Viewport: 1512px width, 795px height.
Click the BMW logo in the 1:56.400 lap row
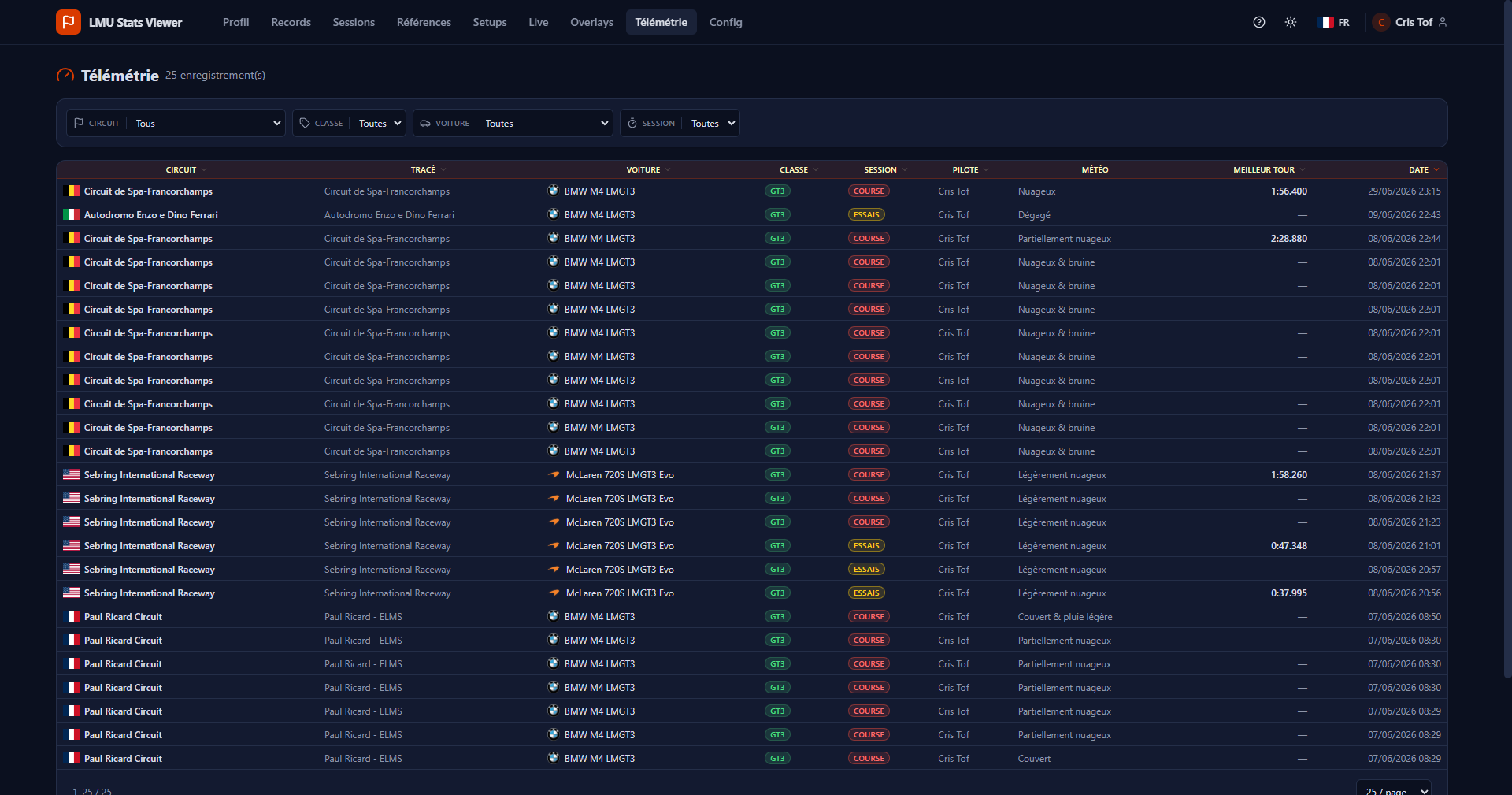(554, 190)
